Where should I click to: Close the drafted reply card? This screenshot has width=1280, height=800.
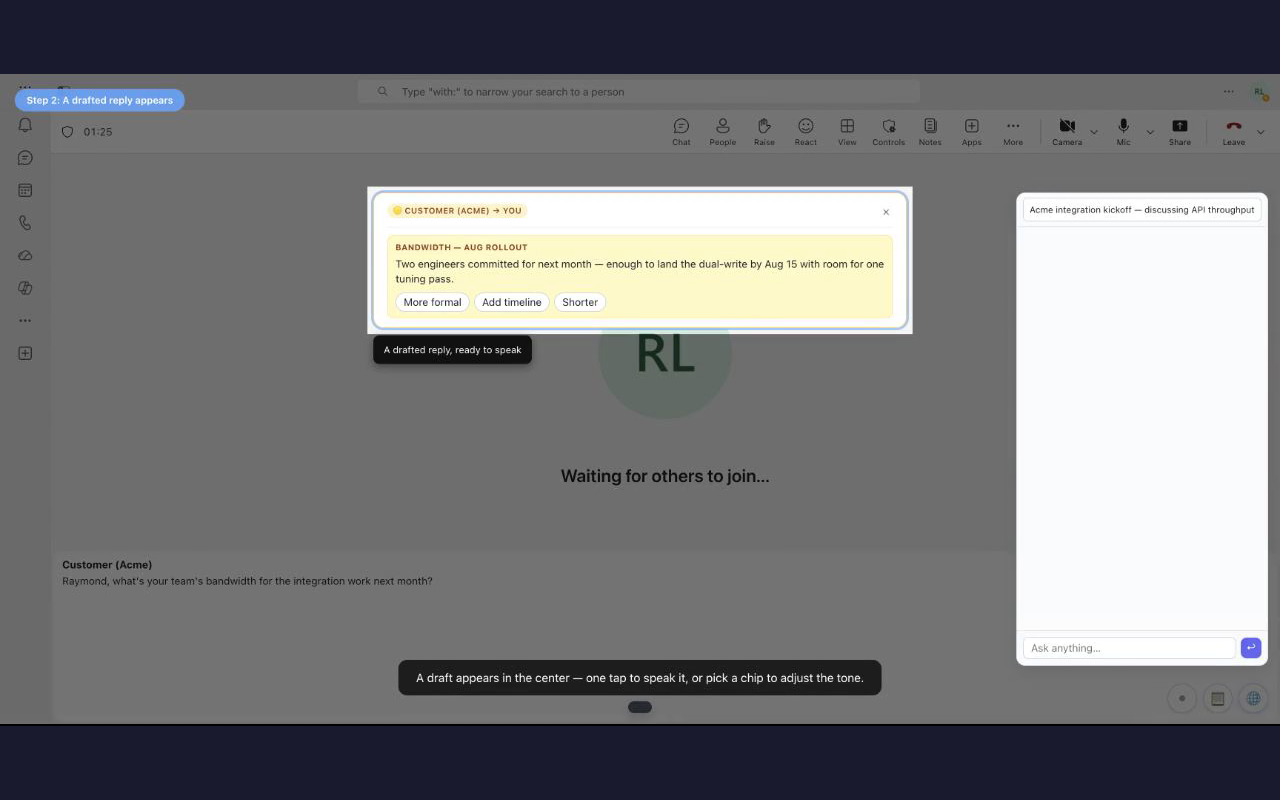click(886, 212)
